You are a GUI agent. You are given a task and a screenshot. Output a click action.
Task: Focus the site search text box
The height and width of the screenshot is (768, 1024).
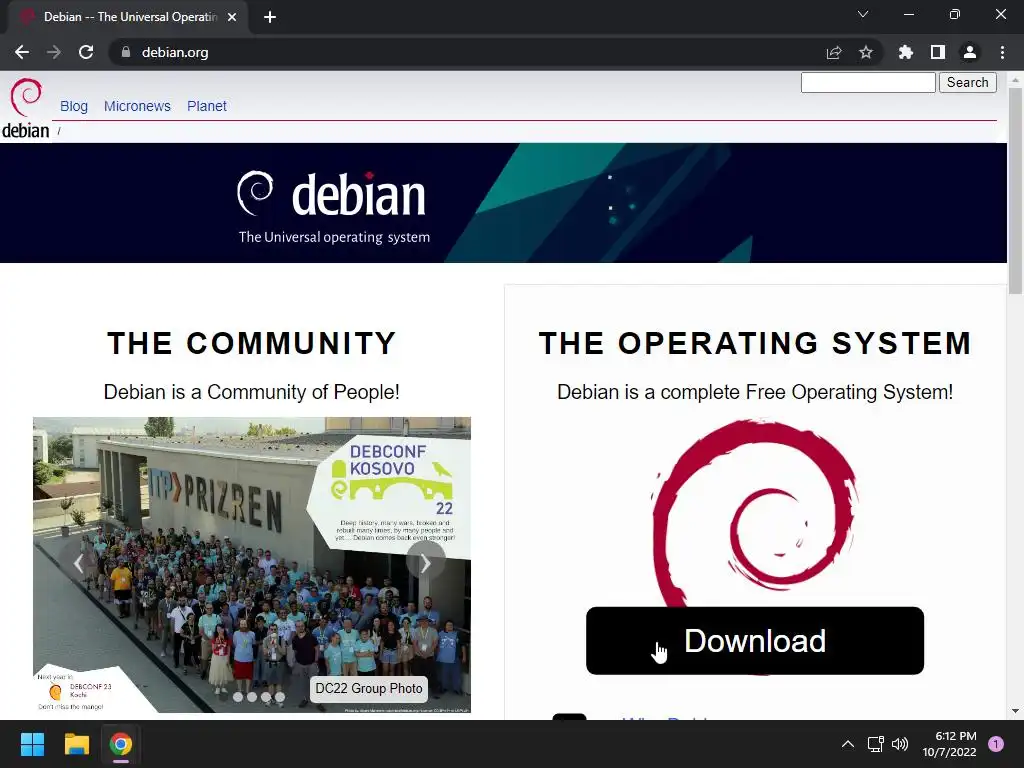click(x=868, y=82)
